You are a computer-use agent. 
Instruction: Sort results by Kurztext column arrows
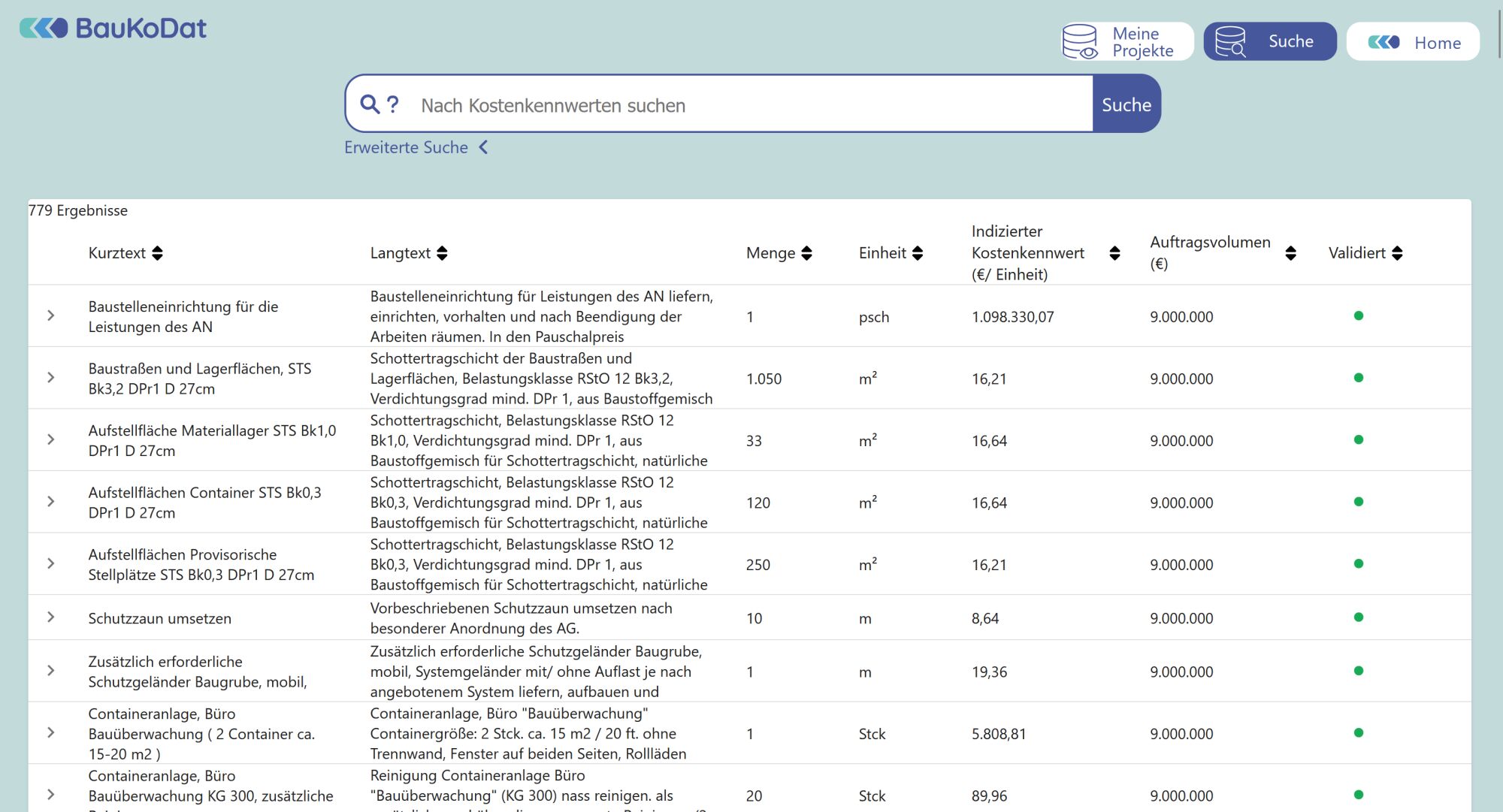tap(157, 253)
